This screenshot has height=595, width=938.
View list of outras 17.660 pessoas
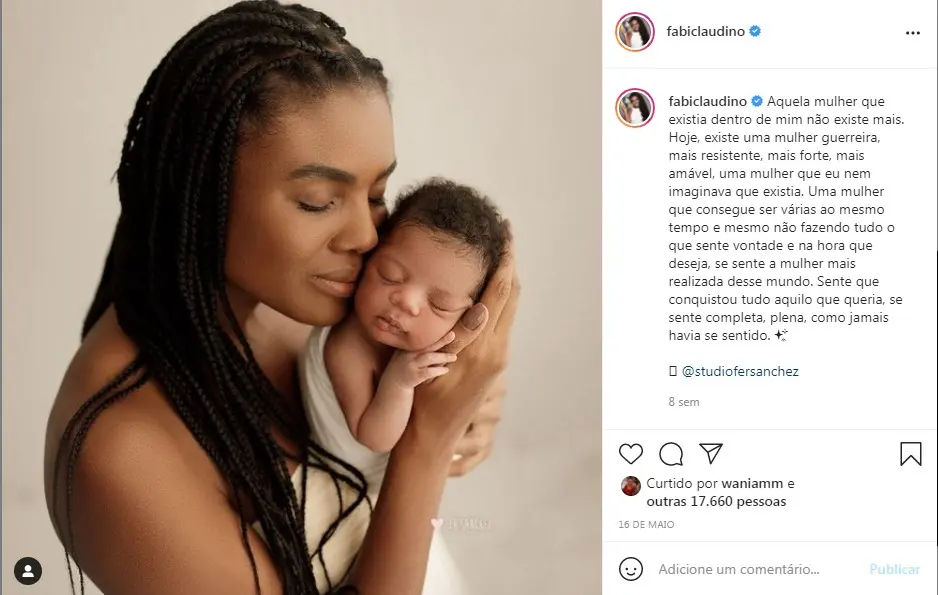(x=716, y=501)
